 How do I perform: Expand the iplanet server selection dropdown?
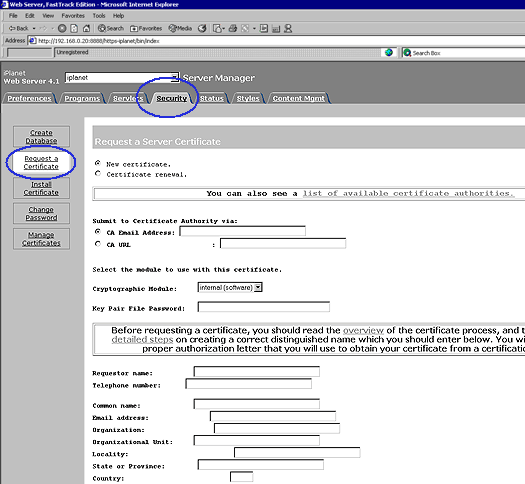tap(174, 78)
